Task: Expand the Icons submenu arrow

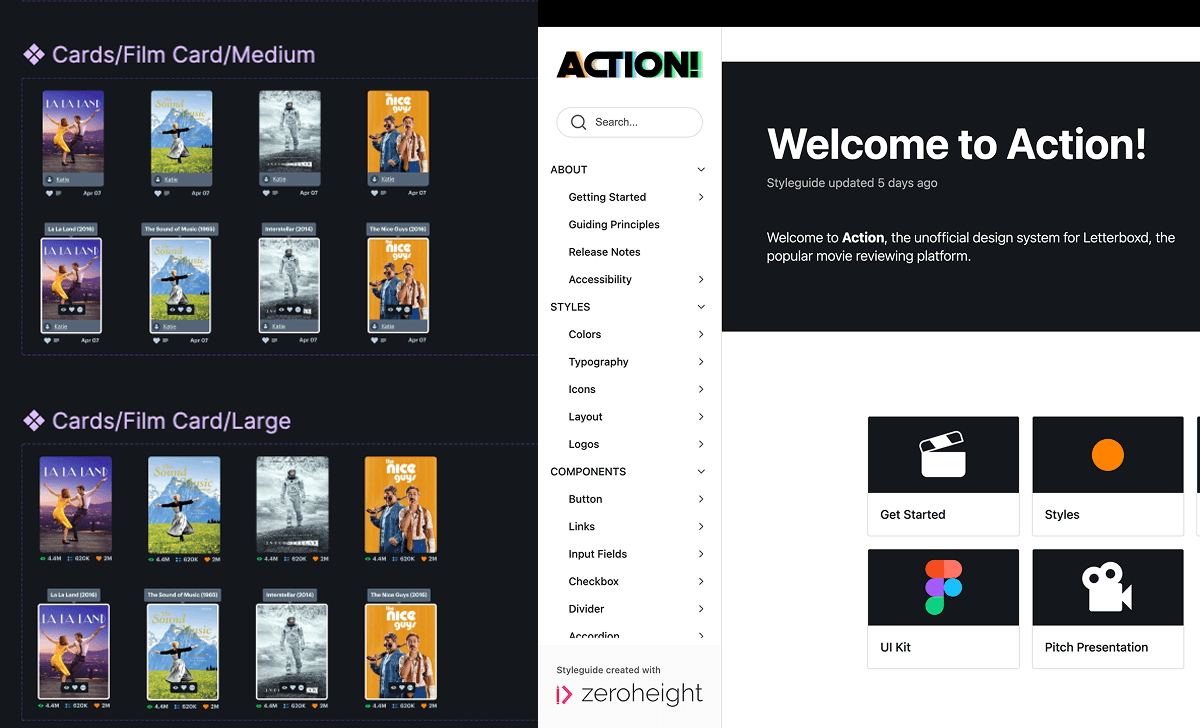Action: click(x=701, y=389)
